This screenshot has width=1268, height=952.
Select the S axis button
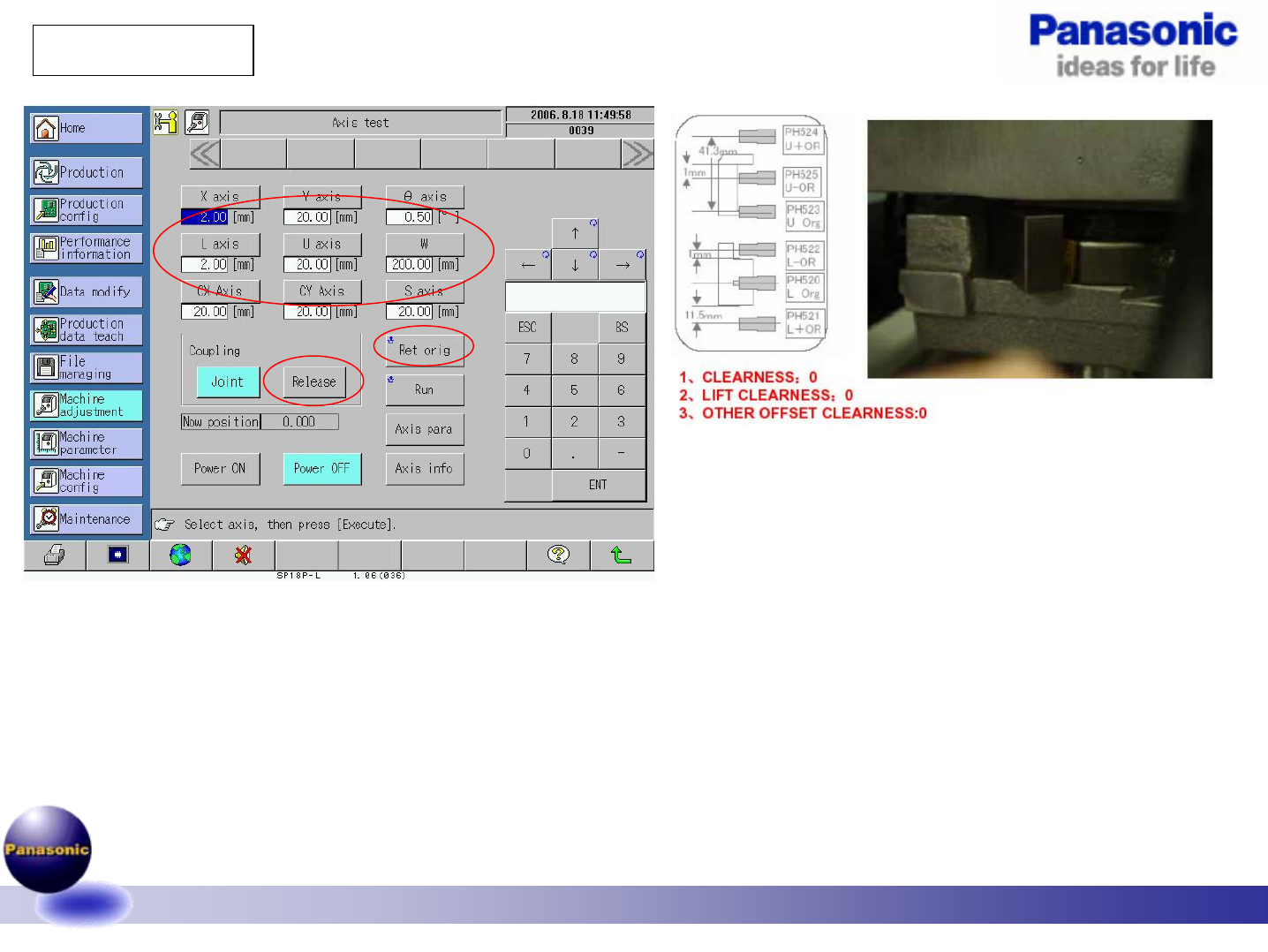(425, 291)
